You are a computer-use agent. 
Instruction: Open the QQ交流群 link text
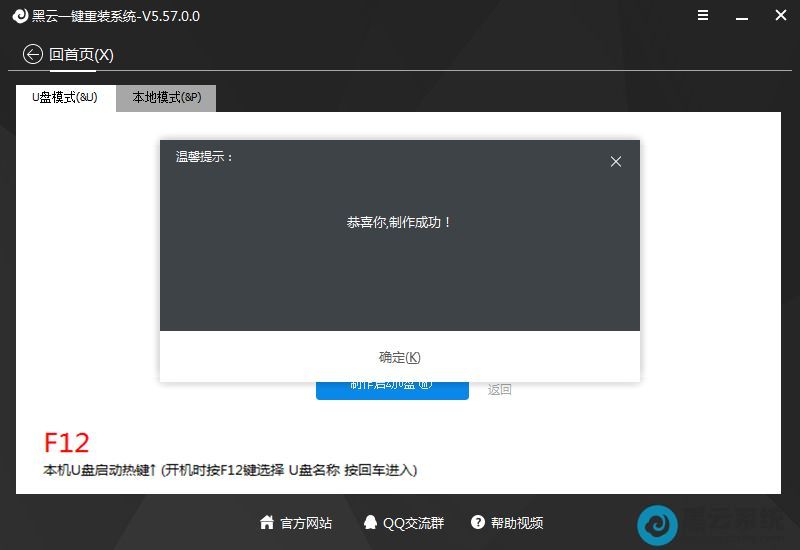(413, 522)
